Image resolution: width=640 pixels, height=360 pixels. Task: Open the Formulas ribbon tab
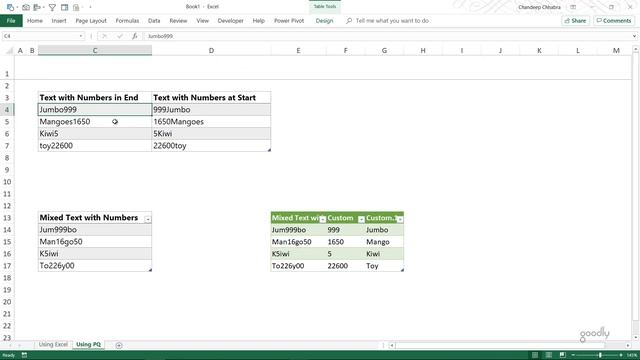127,21
